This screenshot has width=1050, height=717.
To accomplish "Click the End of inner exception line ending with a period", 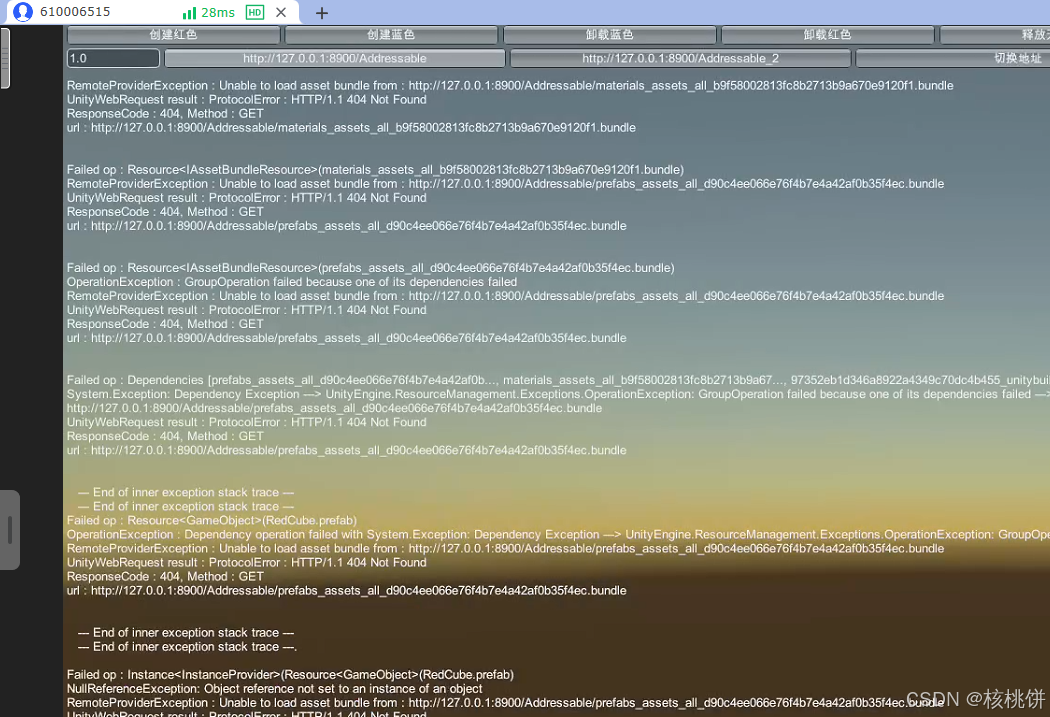I will pyautogui.click(x=188, y=647).
